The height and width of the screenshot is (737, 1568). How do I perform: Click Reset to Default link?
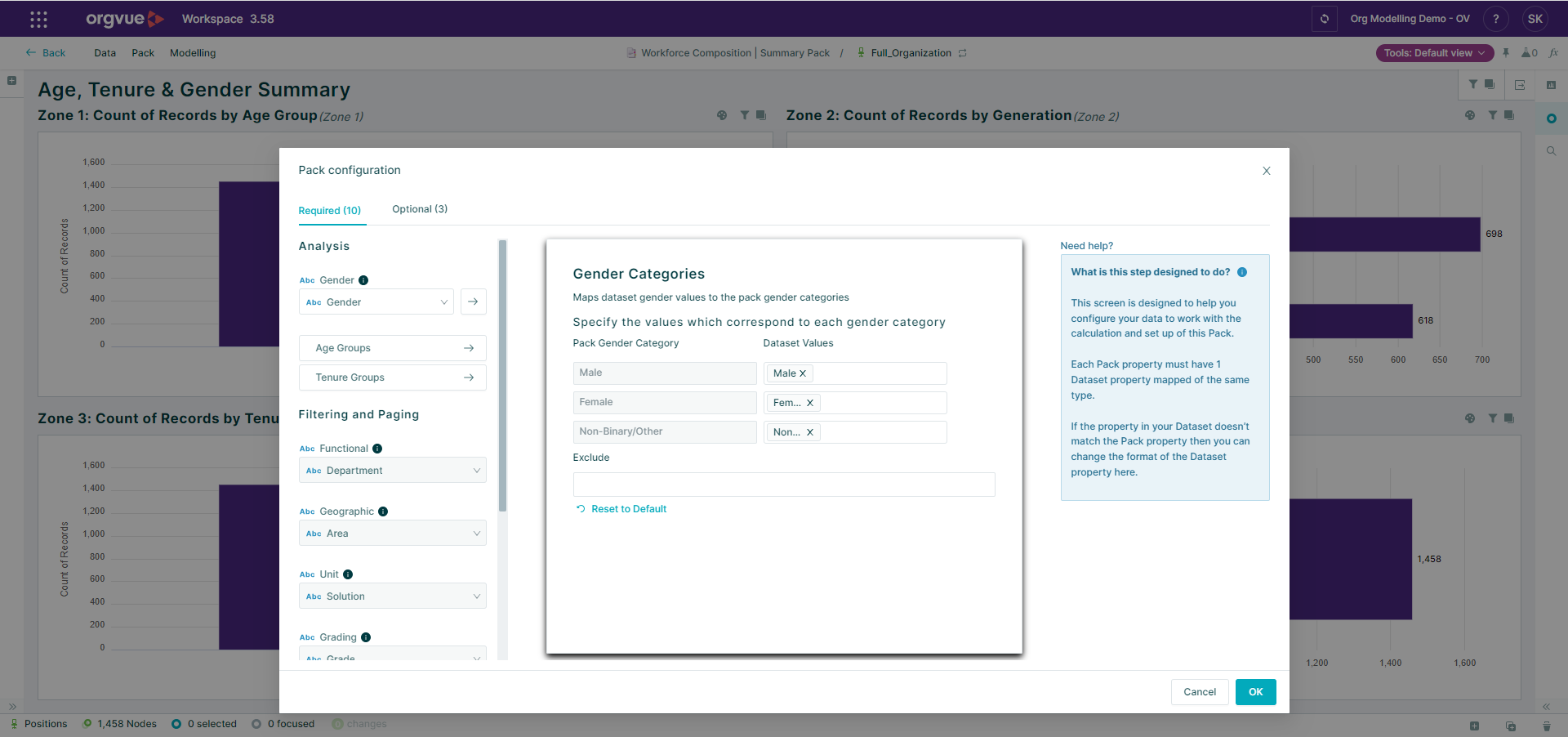point(628,509)
